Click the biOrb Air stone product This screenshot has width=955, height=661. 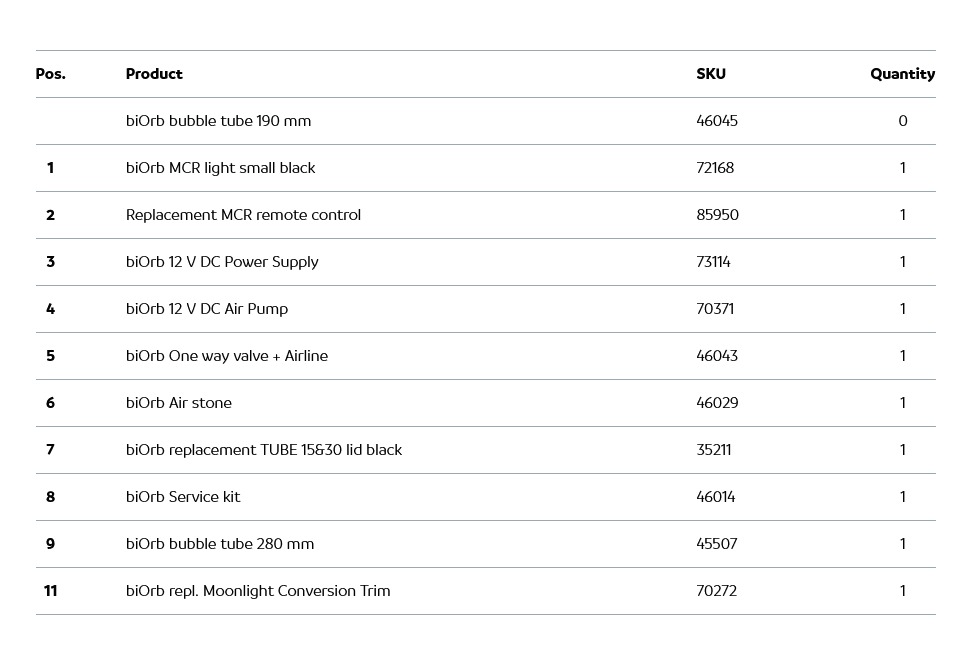[179, 403]
